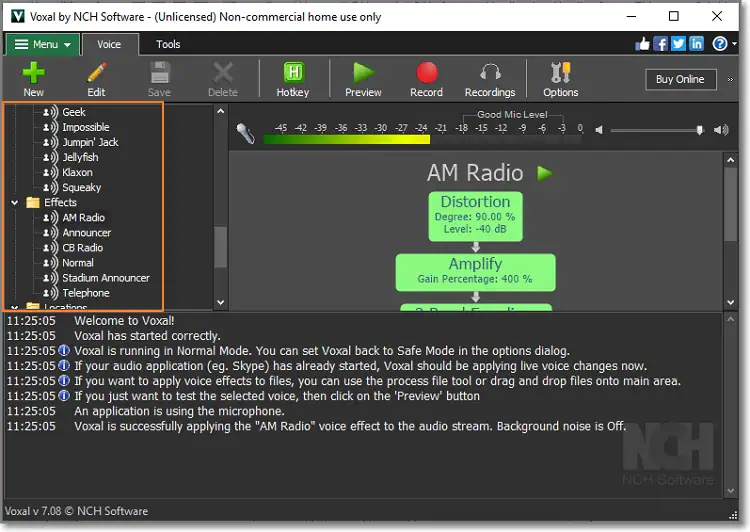Select the Squeaky voice
This screenshot has width=750, height=532.
[x=81, y=188]
